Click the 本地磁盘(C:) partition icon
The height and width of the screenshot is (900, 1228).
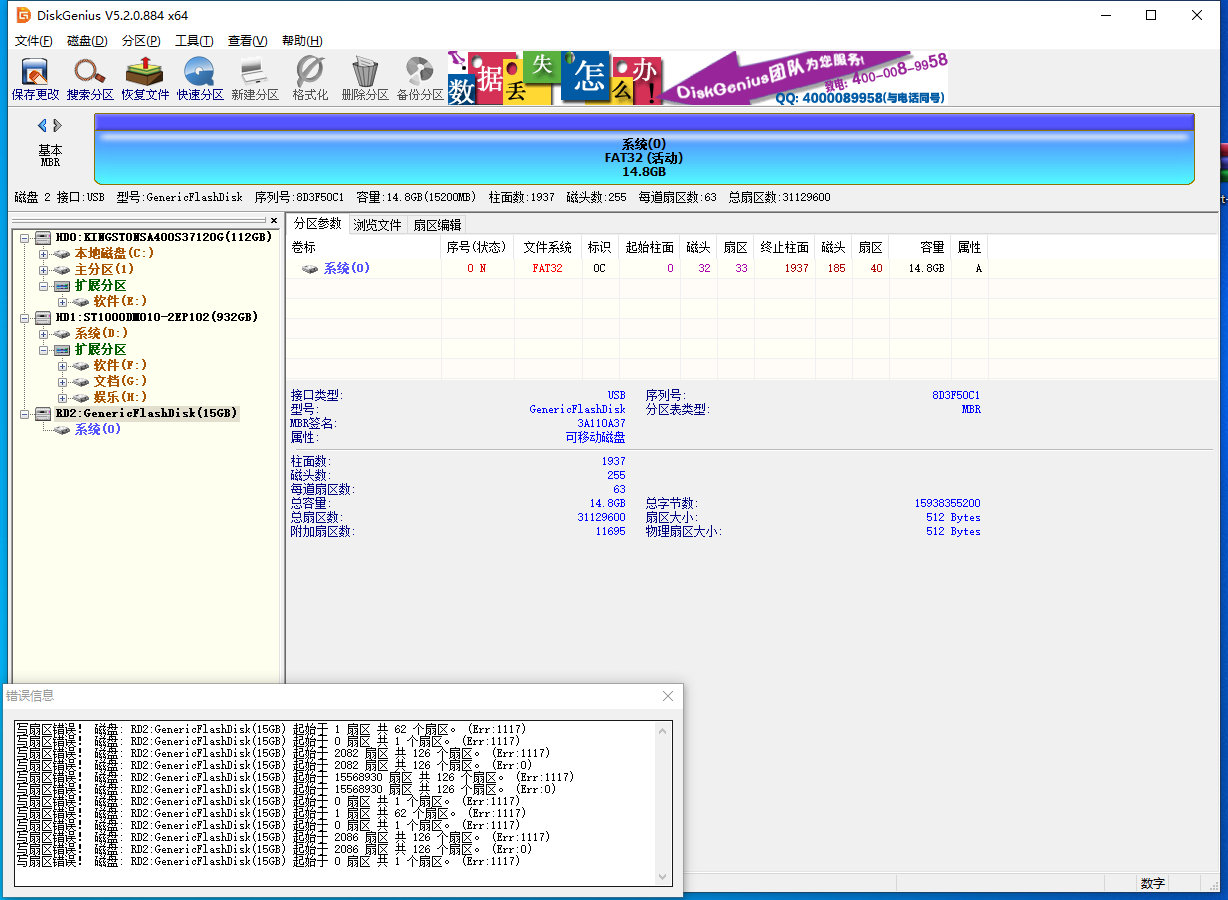(62, 253)
